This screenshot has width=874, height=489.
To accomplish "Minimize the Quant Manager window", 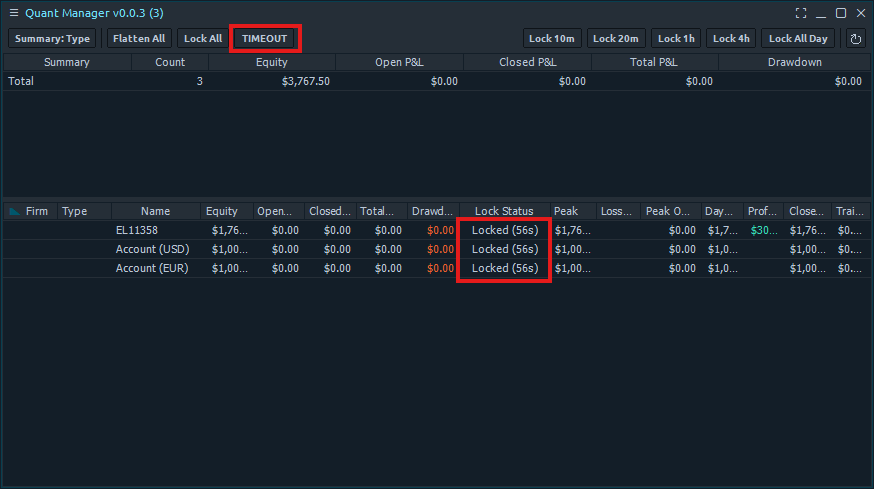I will [x=821, y=13].
